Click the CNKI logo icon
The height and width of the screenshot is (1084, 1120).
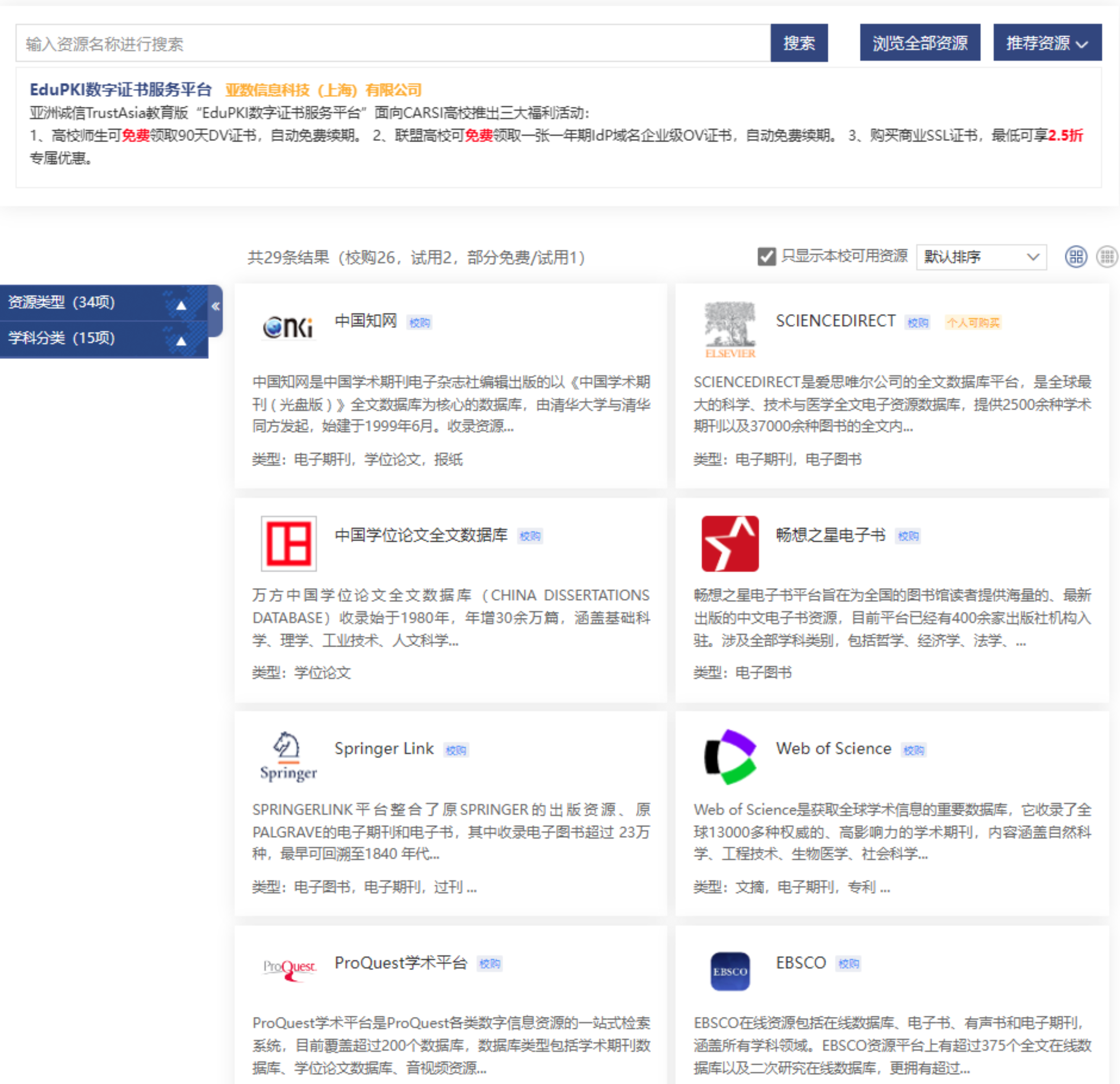[x=289, y=327]
